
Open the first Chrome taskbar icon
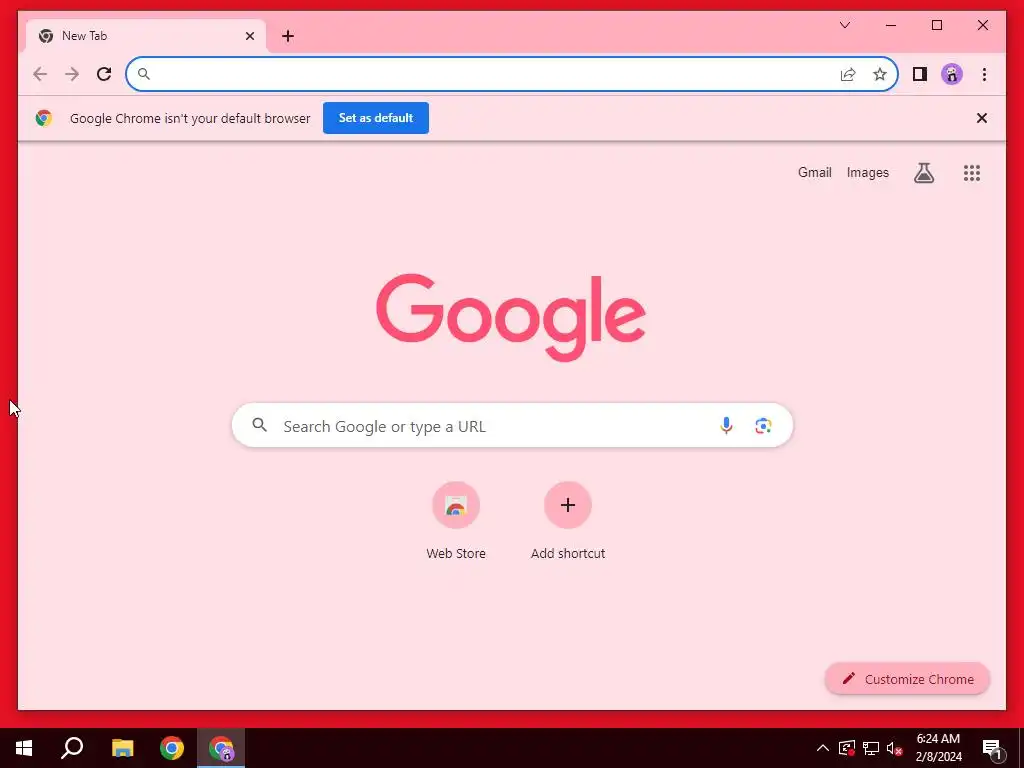click(x=172, y=748)
